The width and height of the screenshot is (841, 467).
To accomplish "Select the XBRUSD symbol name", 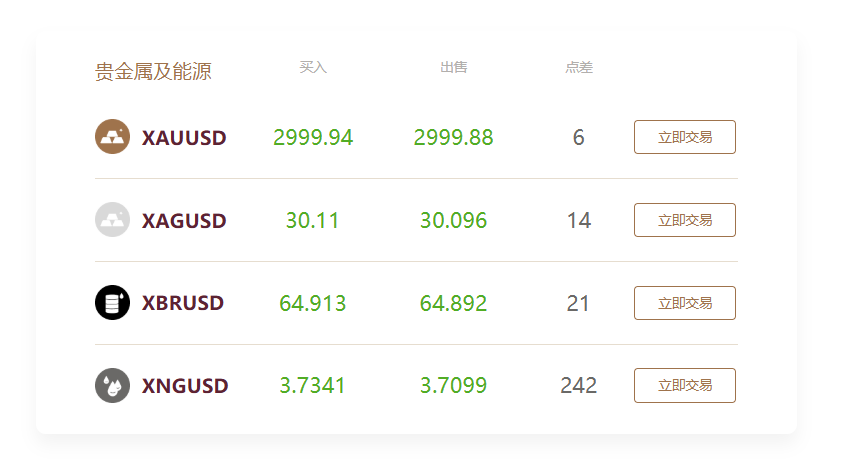I will (183, 303).
